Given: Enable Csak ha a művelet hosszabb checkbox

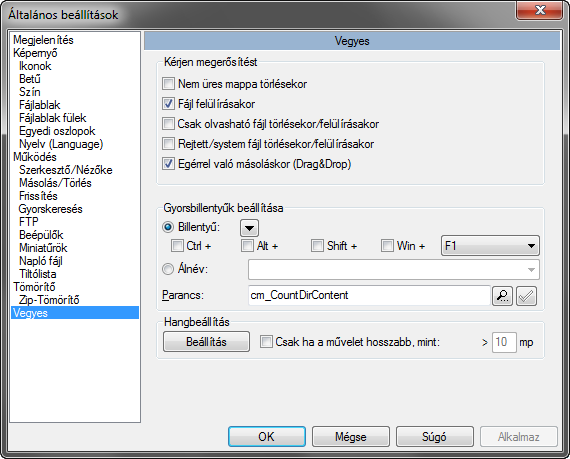Looking at the screenshot, I should [266, 342].
